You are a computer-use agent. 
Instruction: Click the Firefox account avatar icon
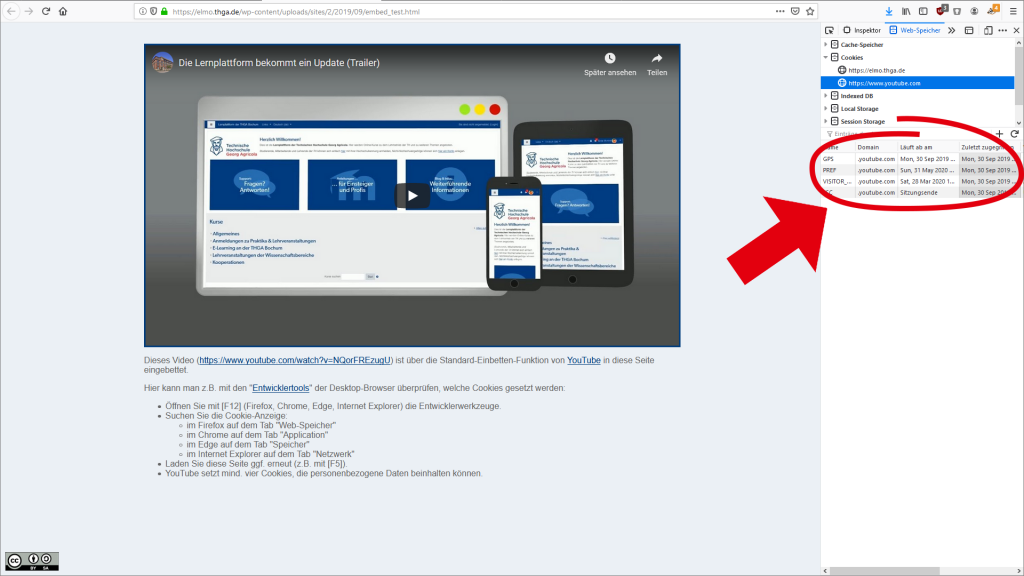[974, 11]
